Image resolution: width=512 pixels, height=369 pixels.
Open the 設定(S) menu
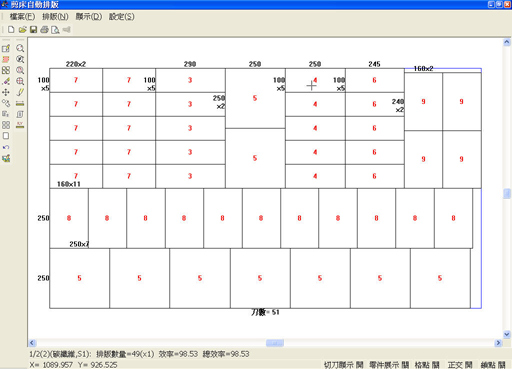pos(122,17)
